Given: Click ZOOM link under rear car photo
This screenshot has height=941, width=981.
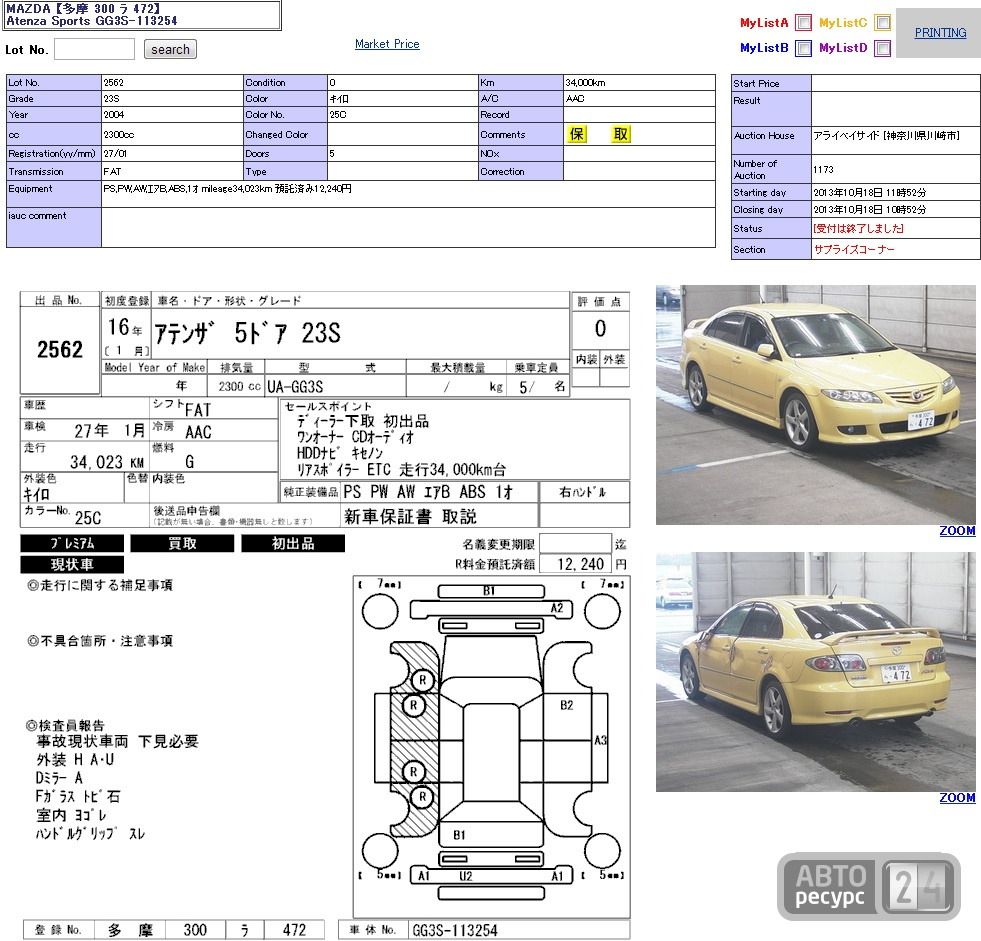Looking at the screenshot, I should (957, 798).
